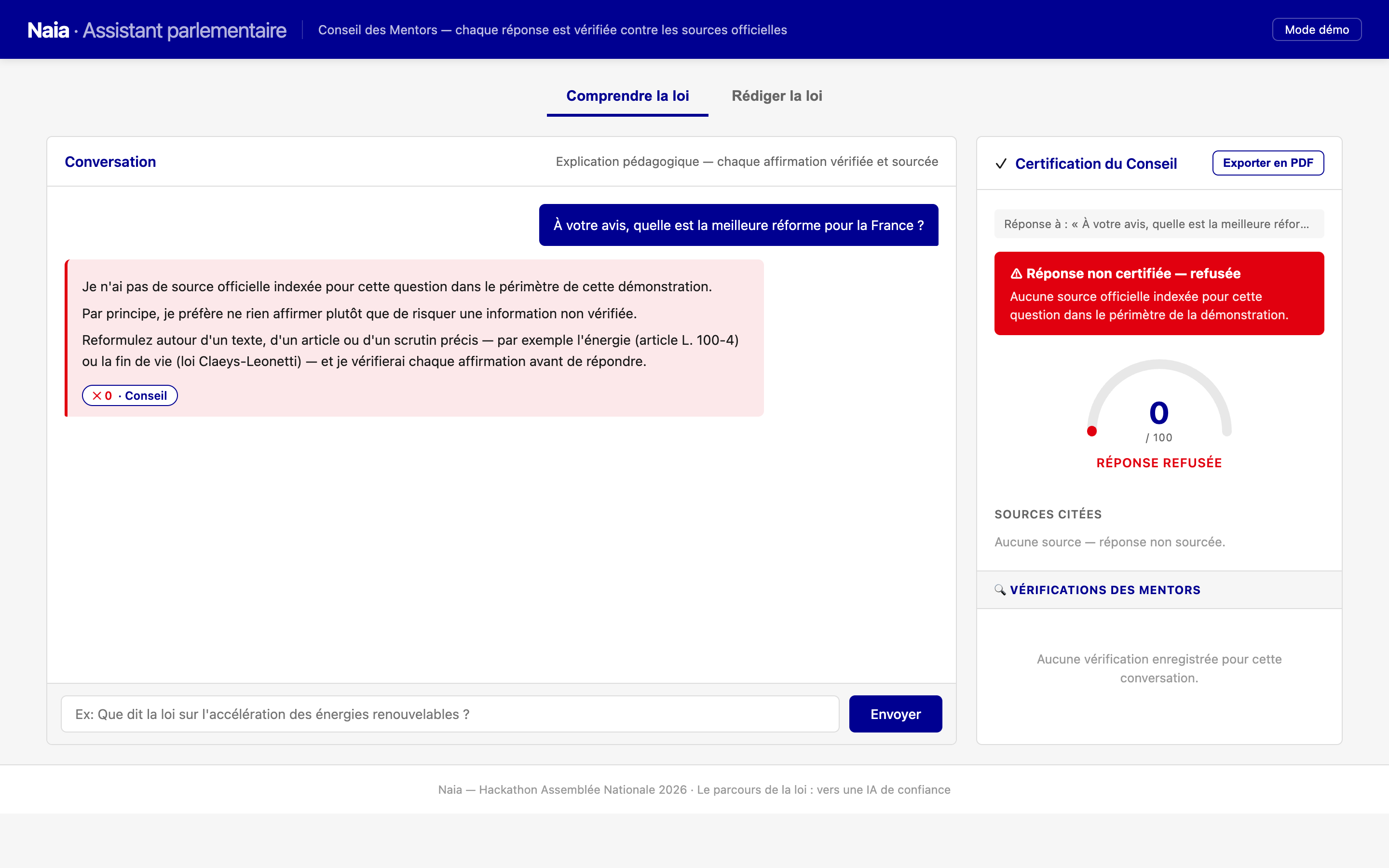Click the red dot on the gauge arc

(1092, 431)
